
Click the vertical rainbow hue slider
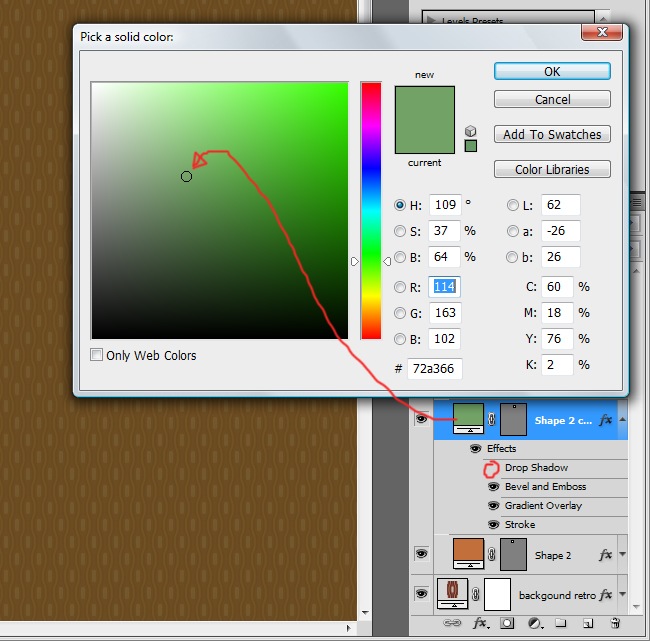click(371, 211)
